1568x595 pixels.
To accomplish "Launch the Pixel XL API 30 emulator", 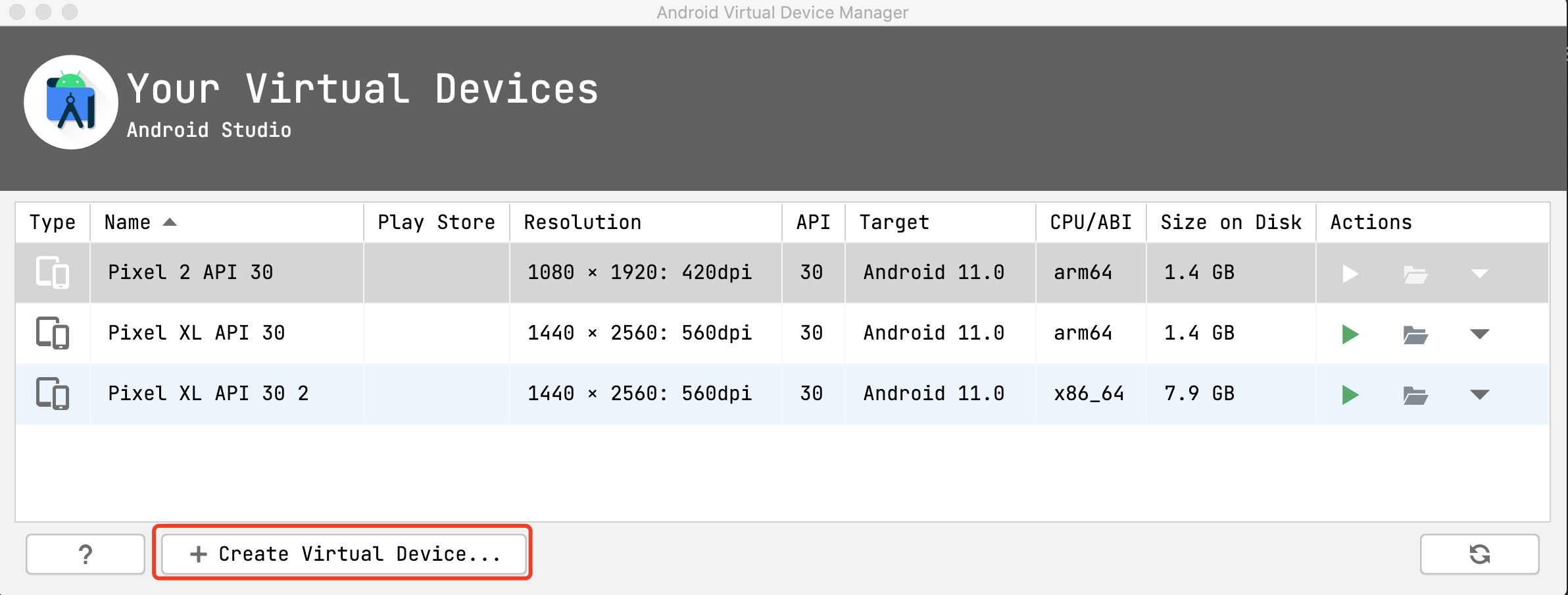I will coord(1350,334).
